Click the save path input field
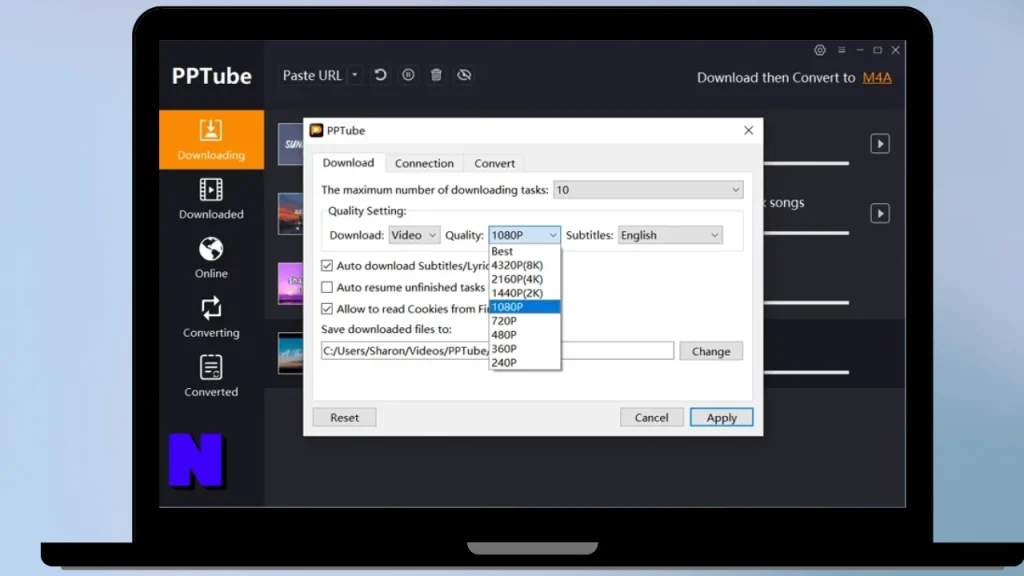 [497, 351]
